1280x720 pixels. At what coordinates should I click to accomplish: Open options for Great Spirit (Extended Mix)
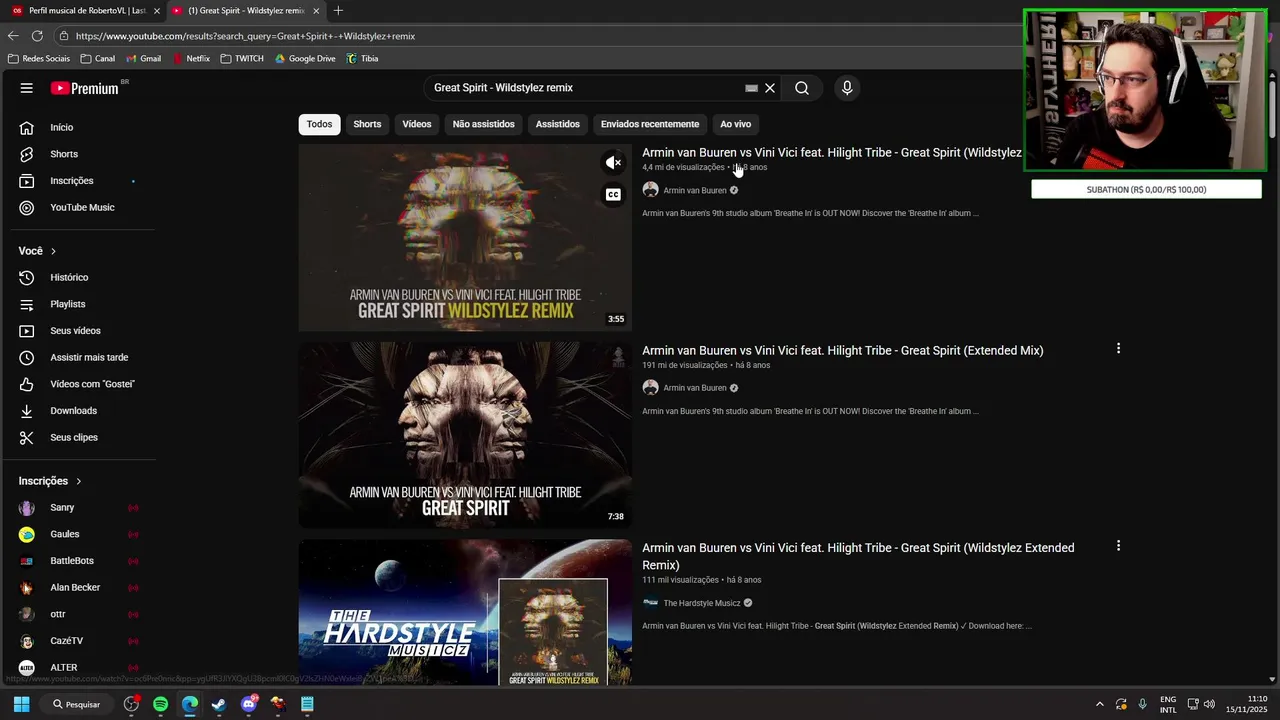point(1118,349)
